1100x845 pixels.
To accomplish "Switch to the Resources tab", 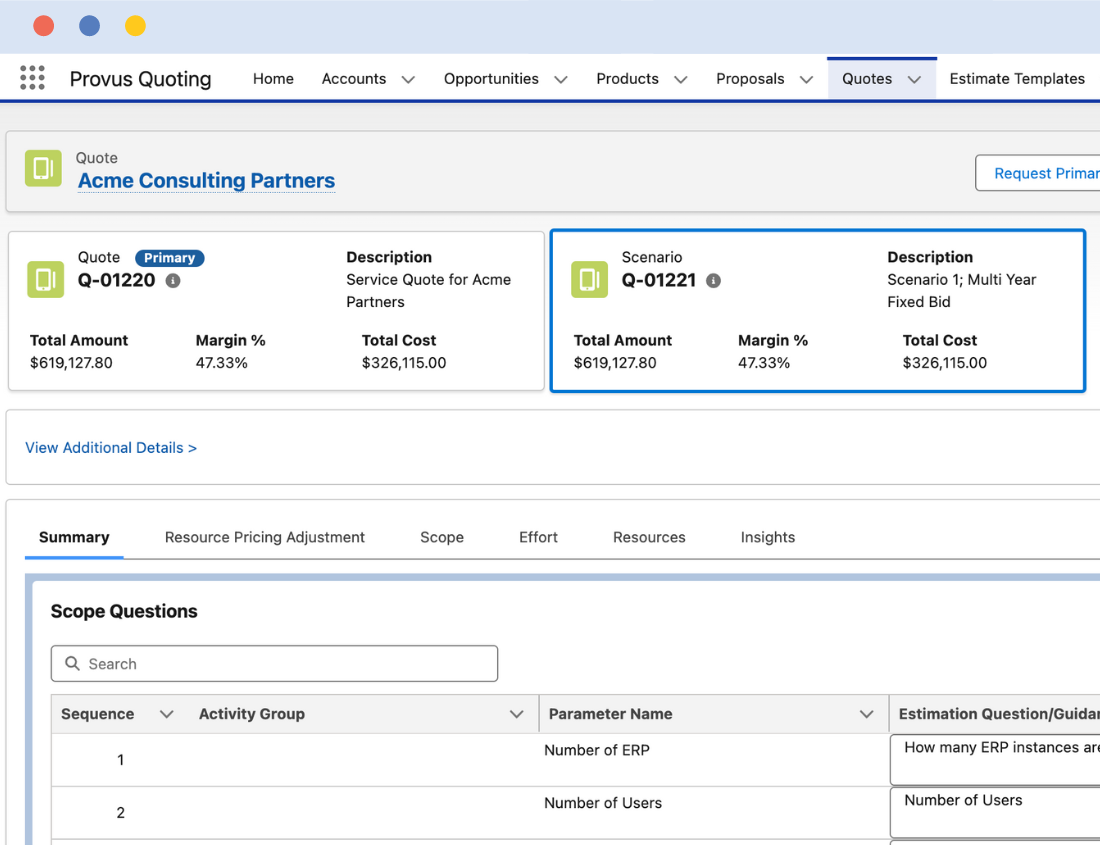I will tap(649, 537).
